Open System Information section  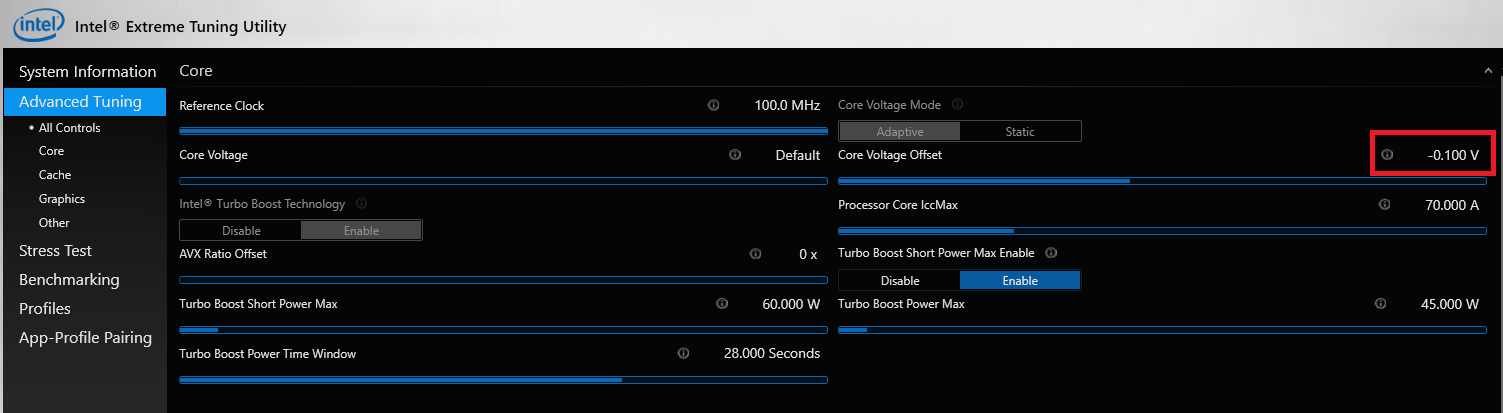pos(88,72)
